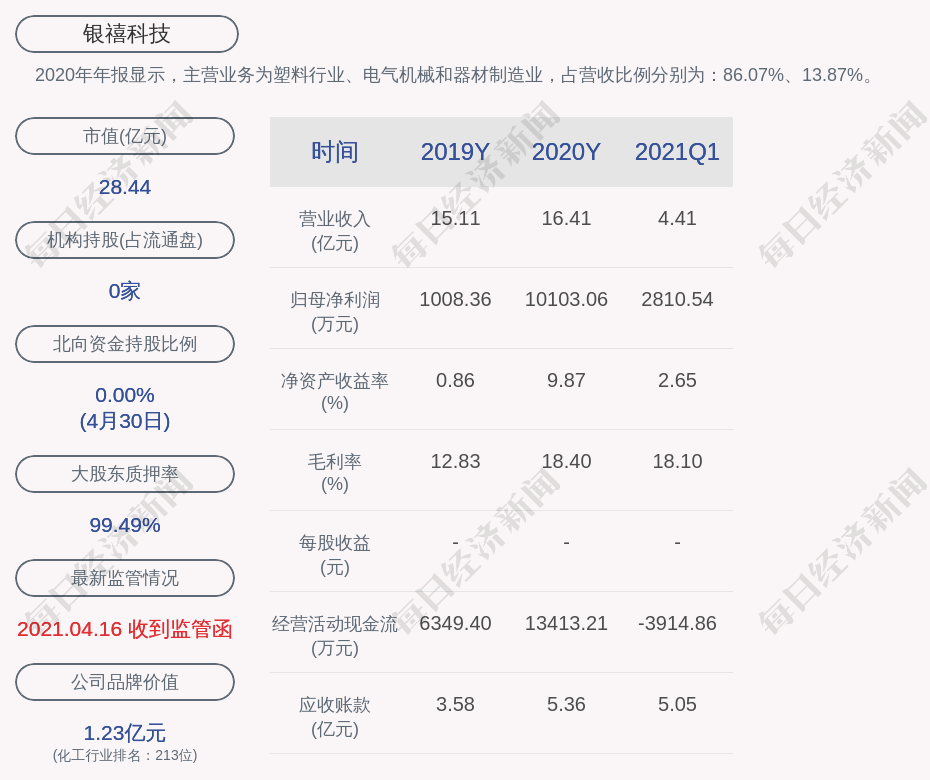Click the 毛利率(%) row label

[335, 473]
